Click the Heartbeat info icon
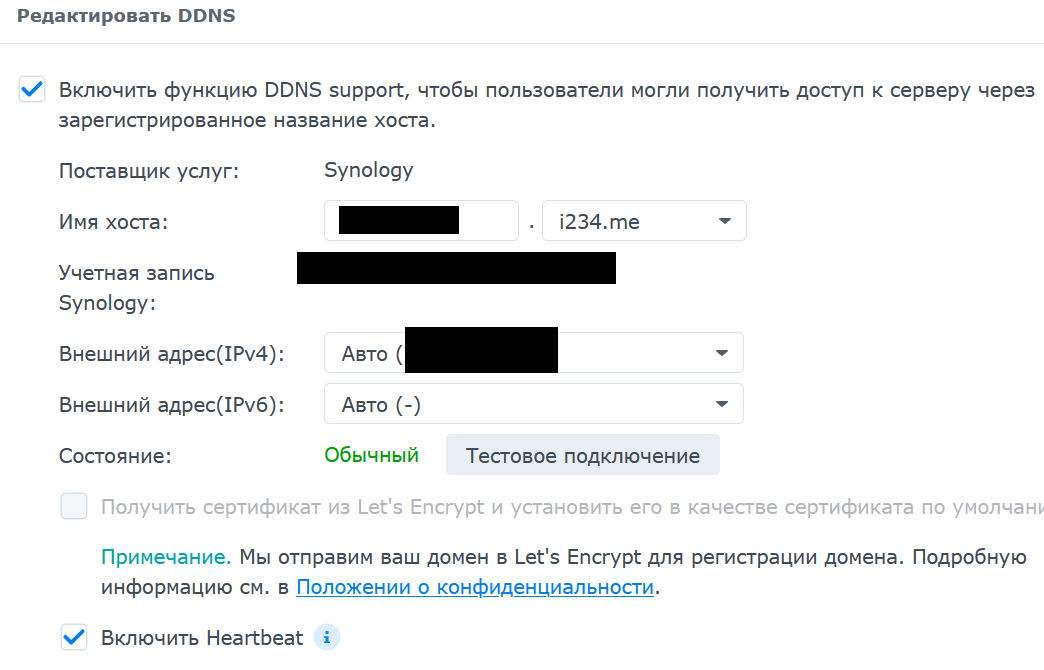The width and height of the screenshot is (1044, 670). tap(327, 637)
